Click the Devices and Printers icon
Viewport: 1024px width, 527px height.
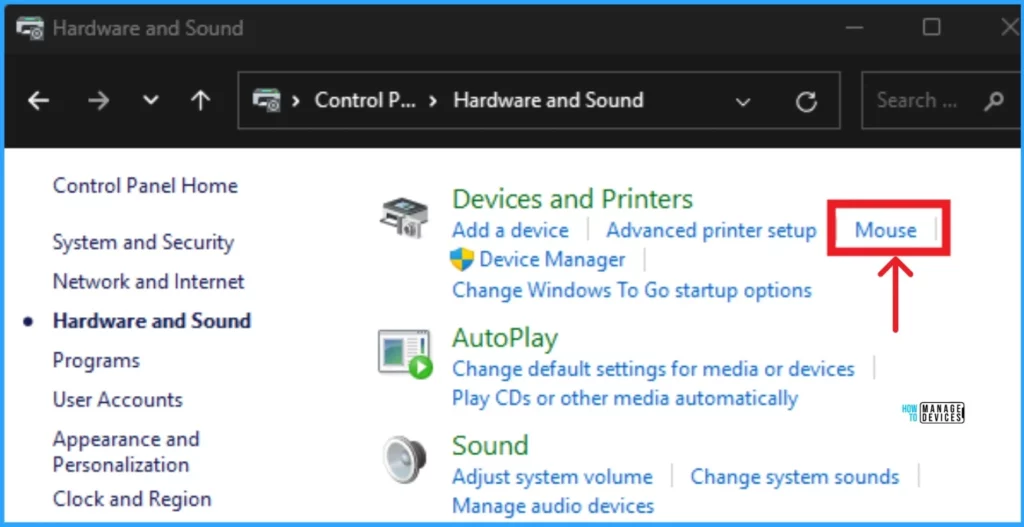[404, 216]
